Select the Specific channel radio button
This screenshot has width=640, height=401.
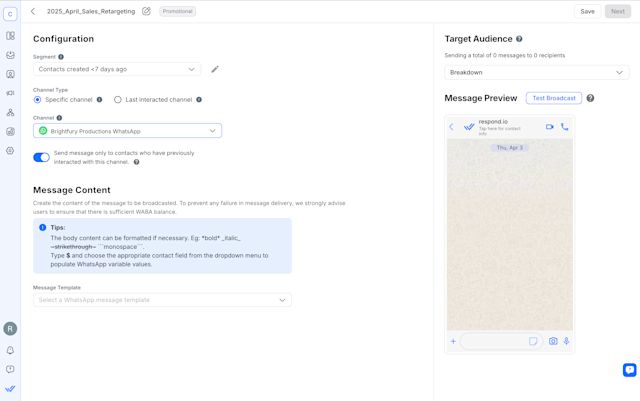coord(37,100)
